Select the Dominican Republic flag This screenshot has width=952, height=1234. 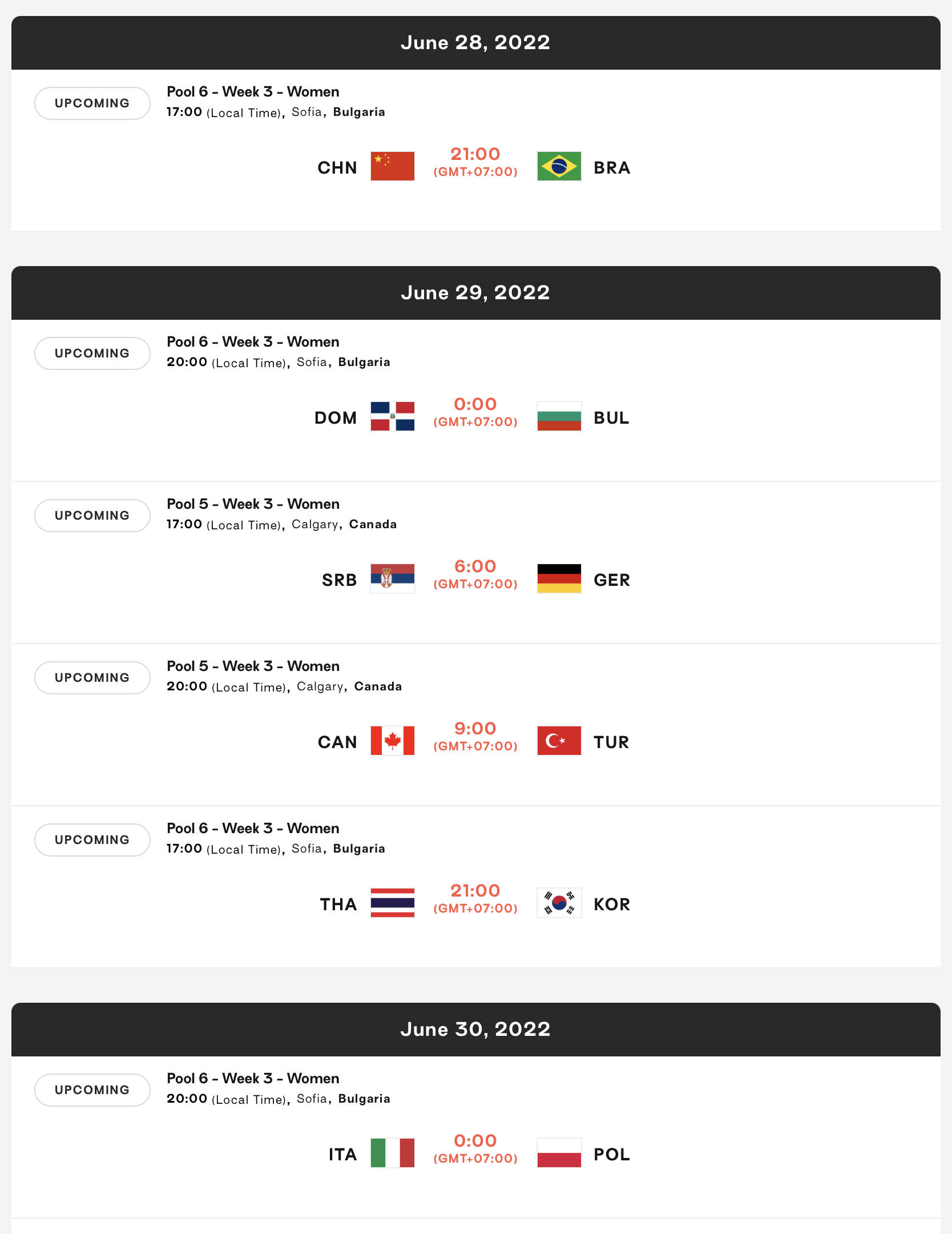pos(392,416)
